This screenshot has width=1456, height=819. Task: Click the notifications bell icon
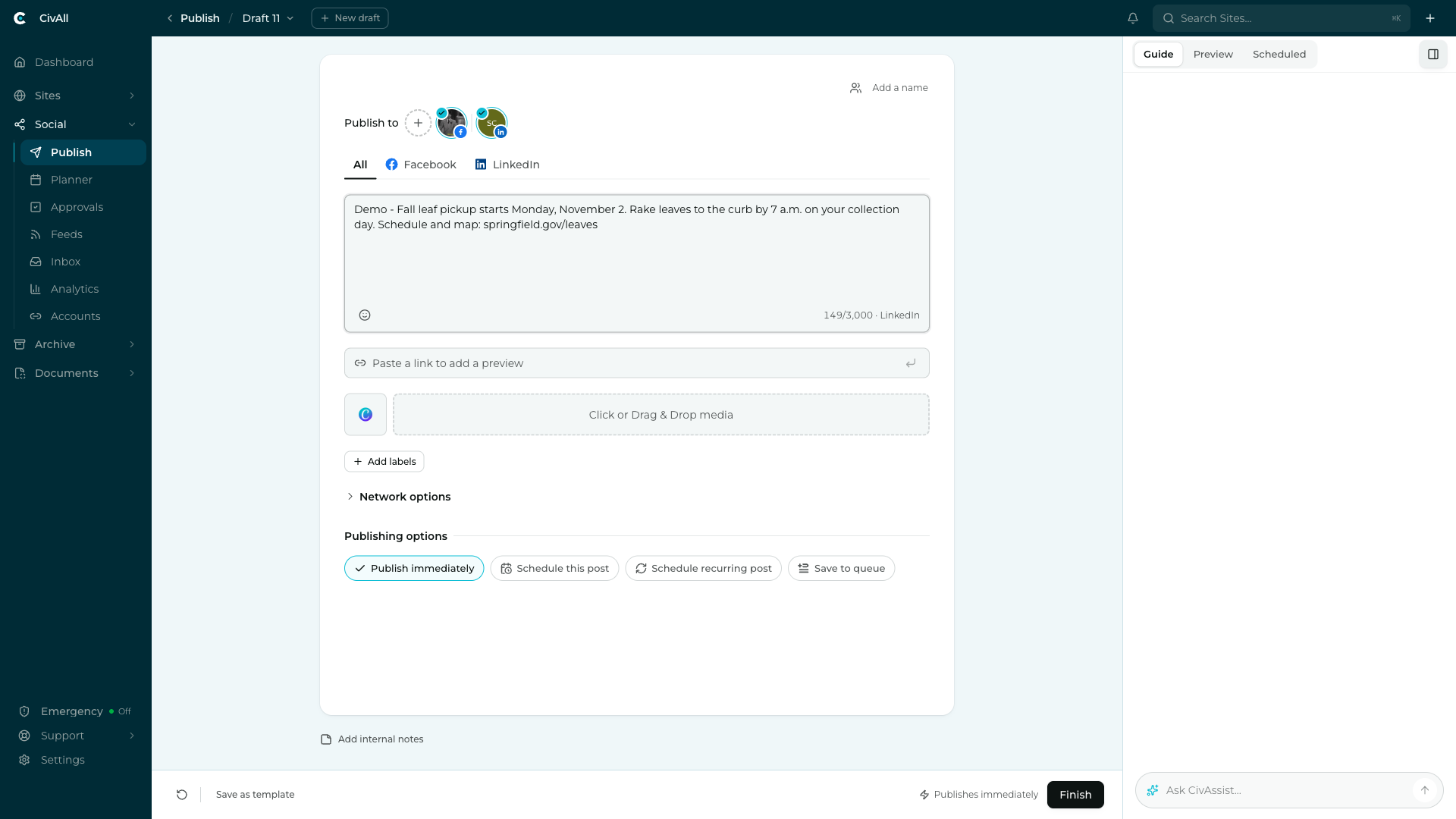[1133, 18]
